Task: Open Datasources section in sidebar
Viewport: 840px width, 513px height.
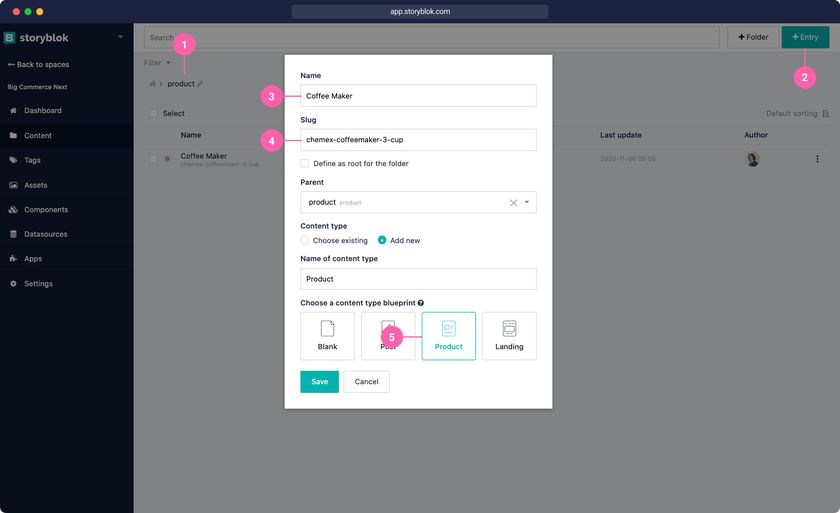Action: coord(46,234)
